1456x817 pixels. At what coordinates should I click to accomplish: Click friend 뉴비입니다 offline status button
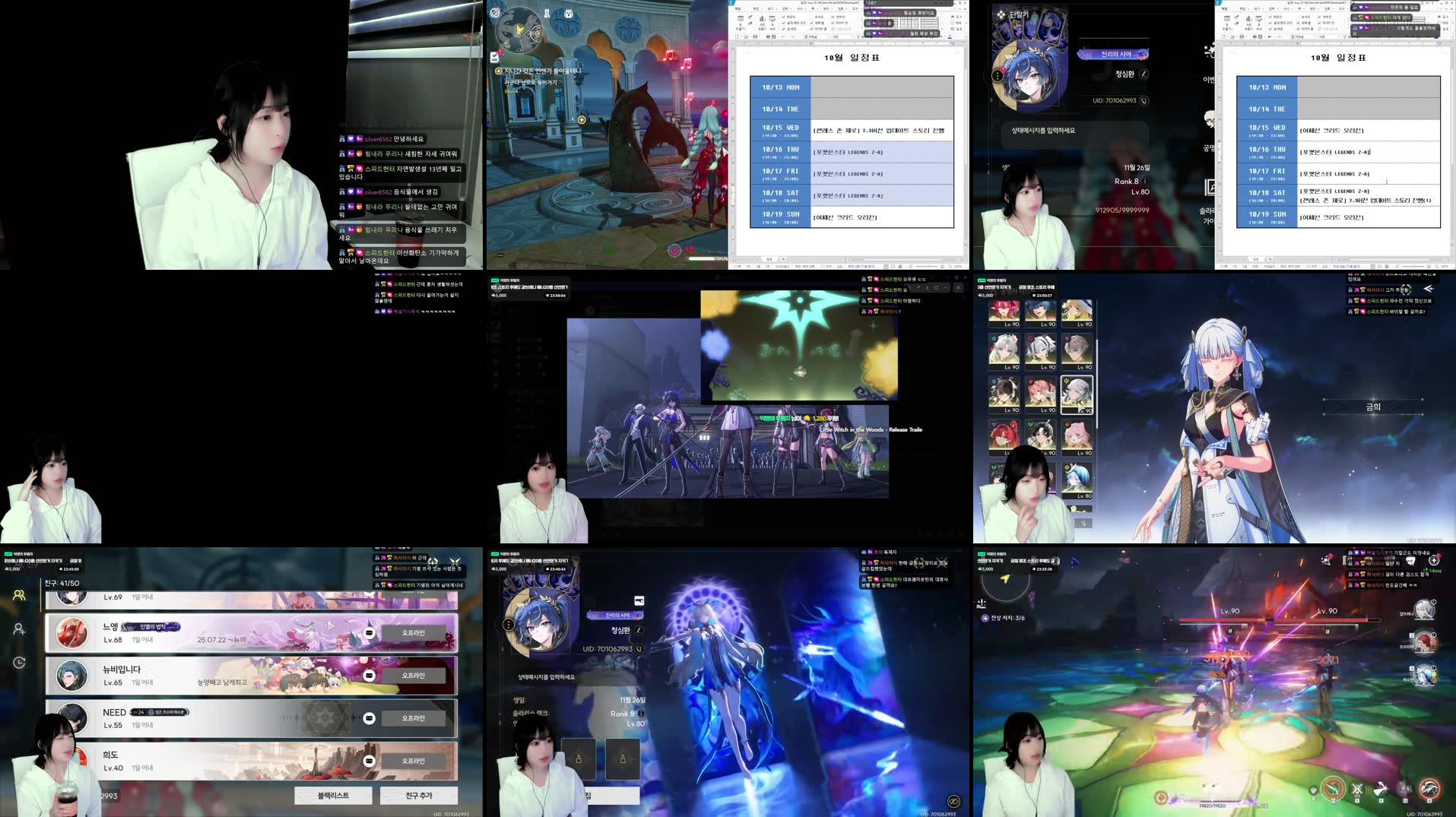coord(414,676)
